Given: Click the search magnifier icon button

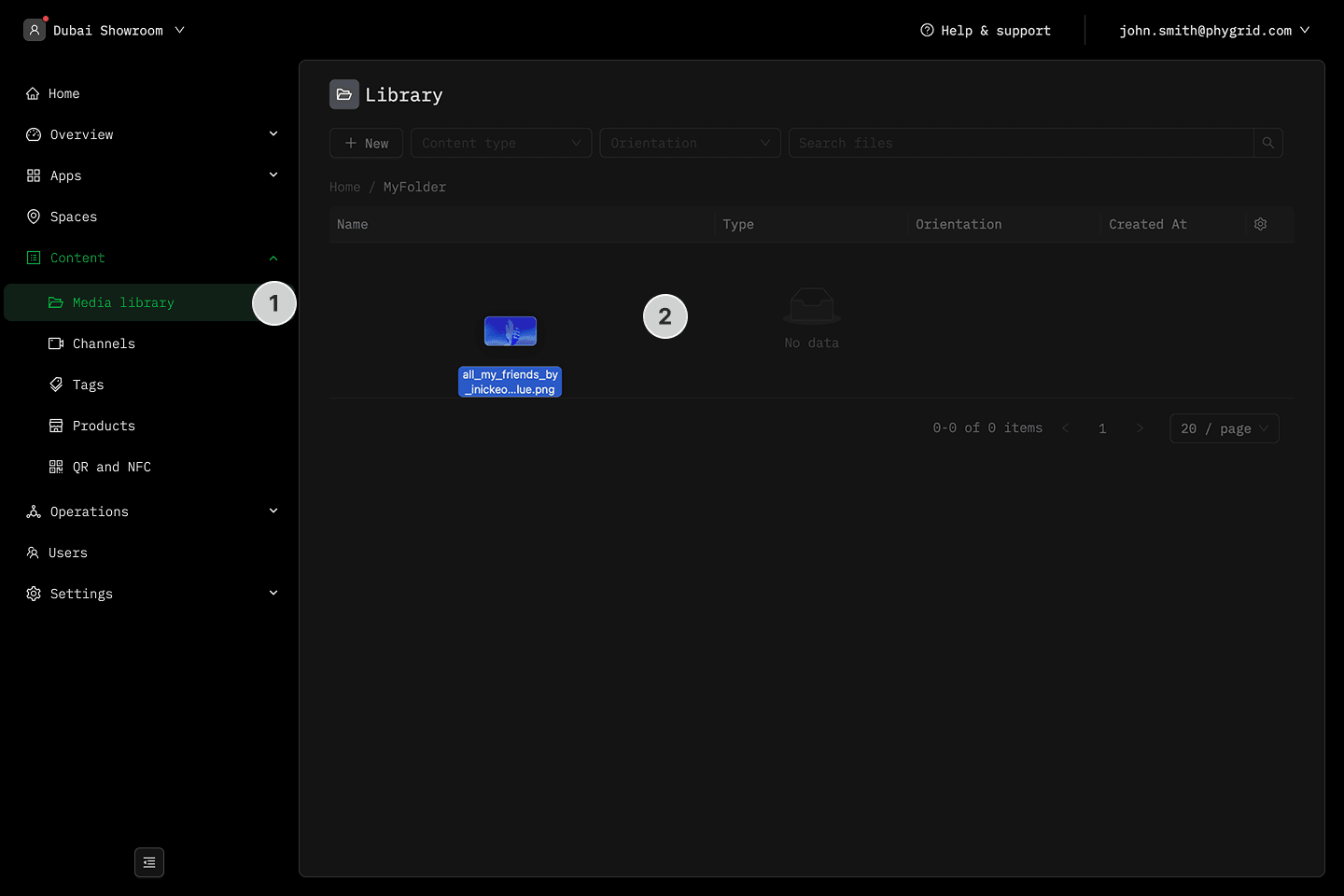Looking at the screenshot, I should coord(1267,143).
